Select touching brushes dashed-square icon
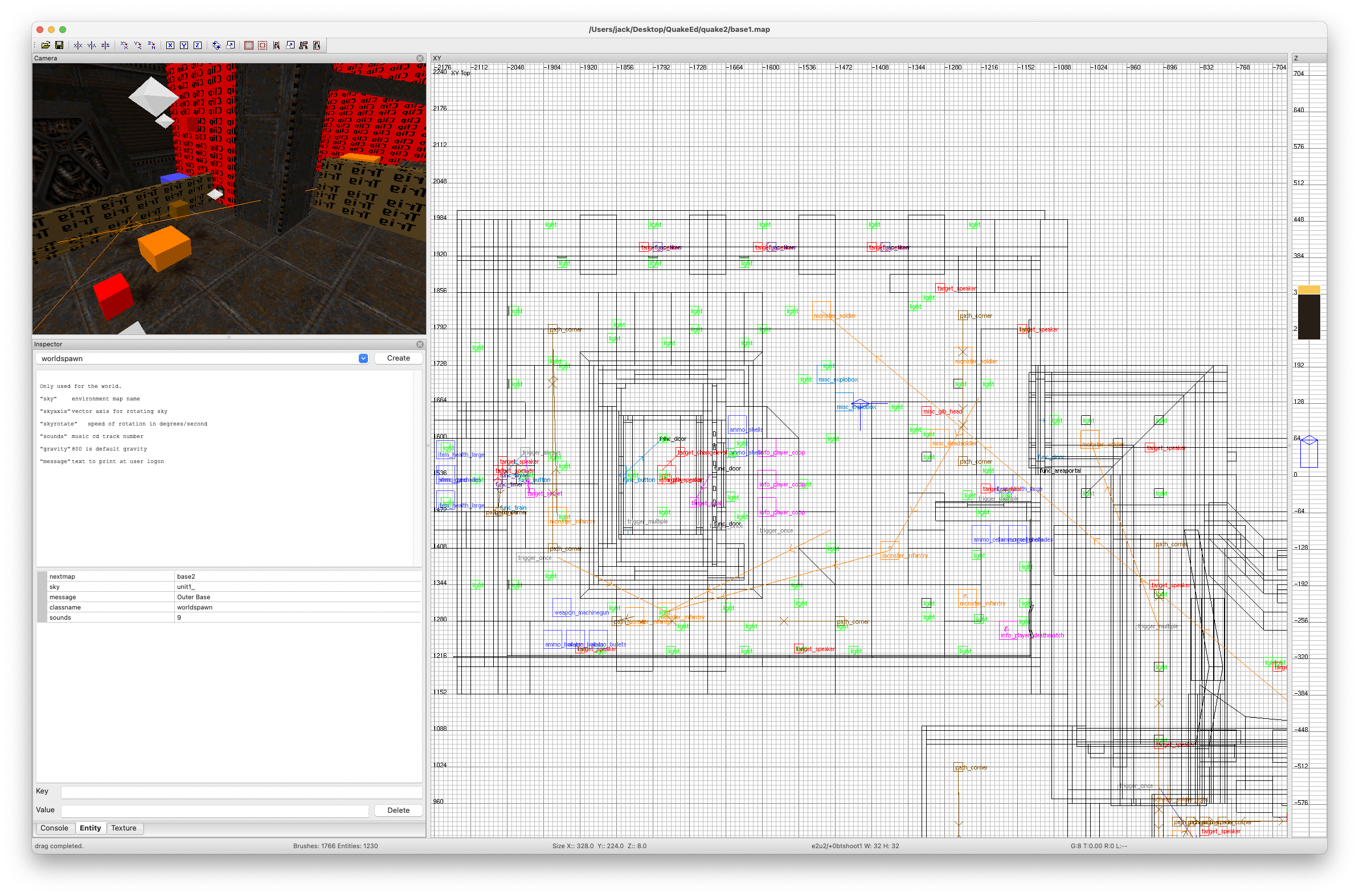This screenshot has width=1359, height=896. point(263,45)
